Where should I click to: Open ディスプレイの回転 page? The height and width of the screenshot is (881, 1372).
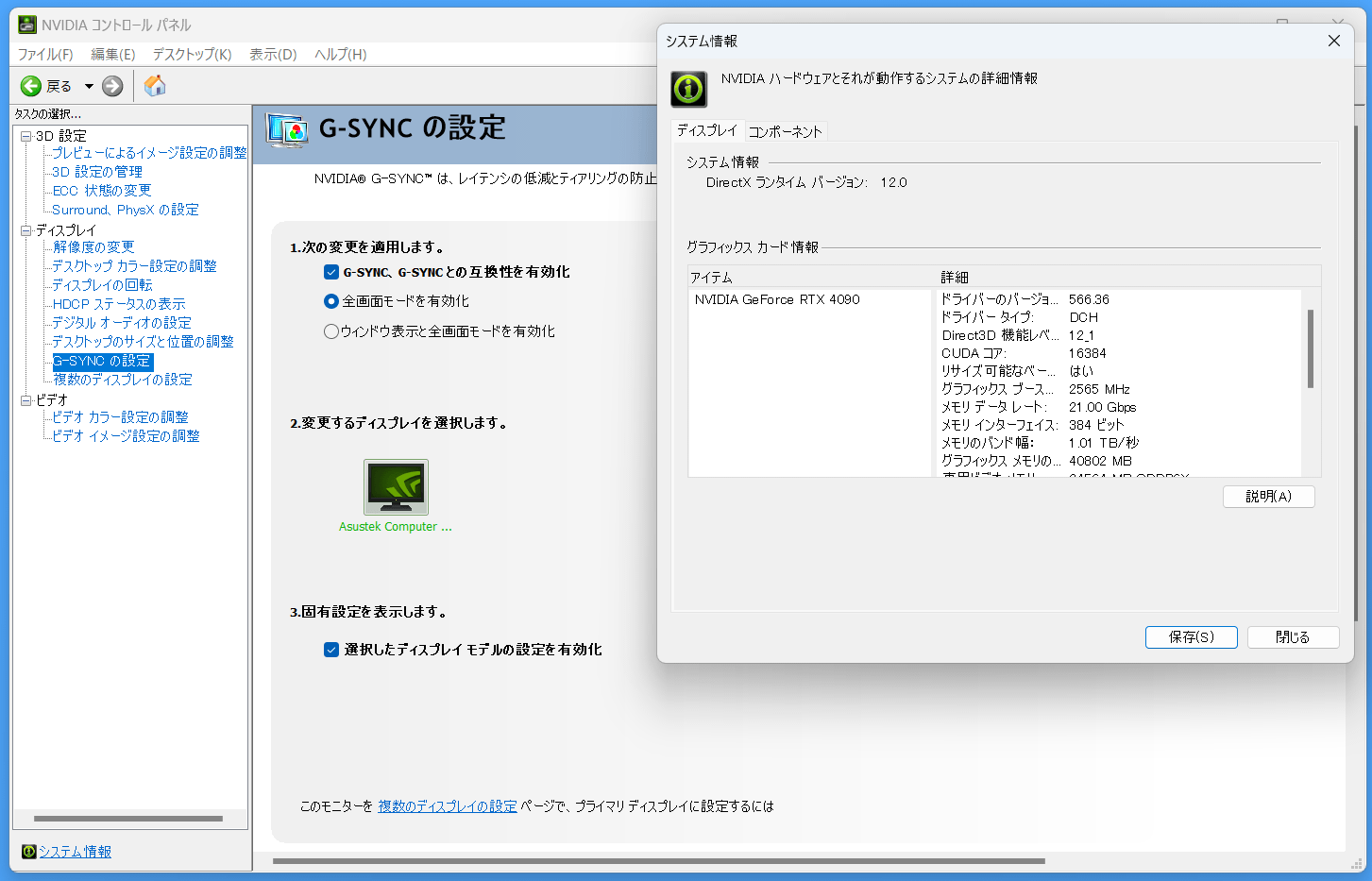pos(102,285)
